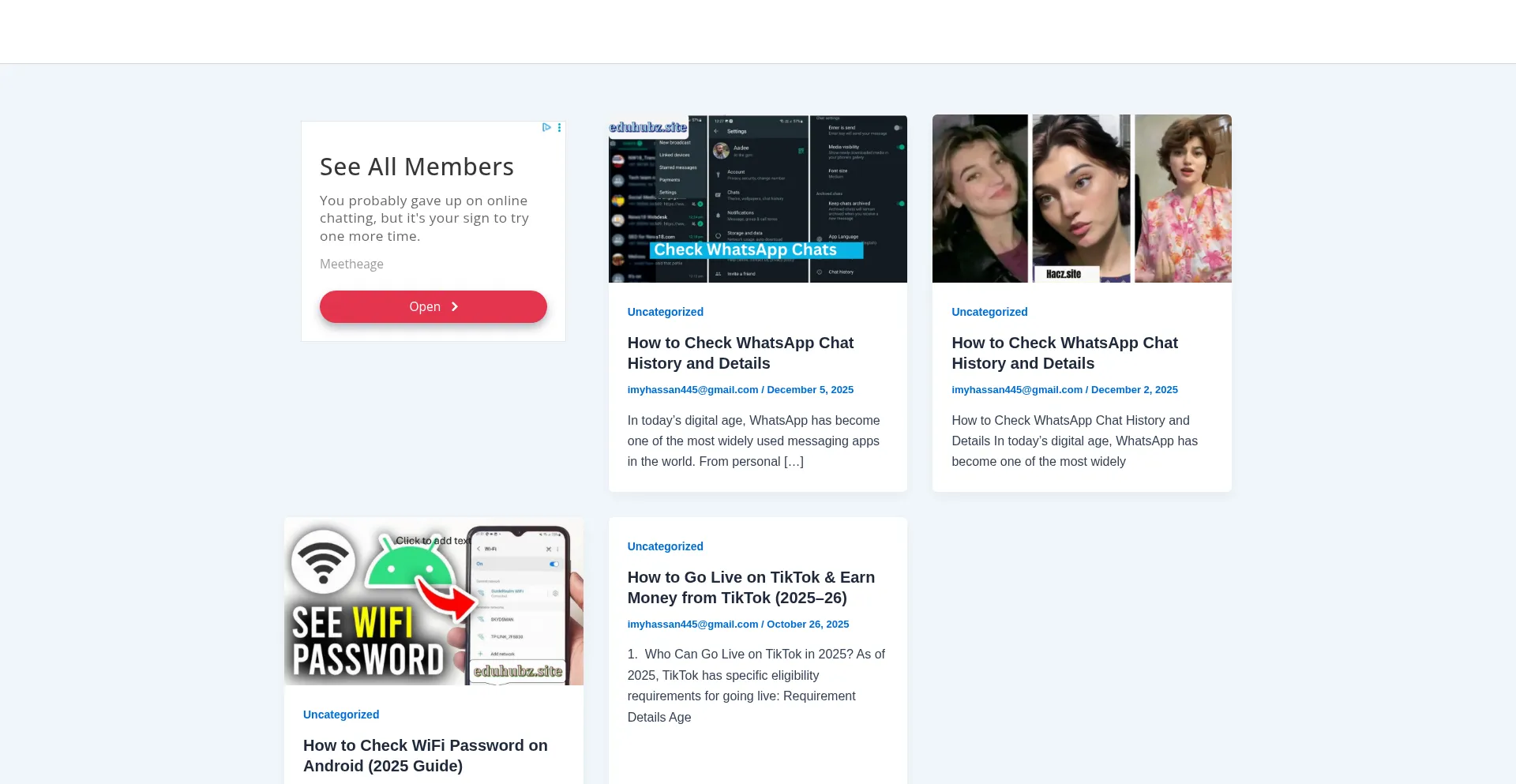1516x784 pixels.
Task: Open "How to Check WiFi Password on Android"
Action: [x=425, y=756]
